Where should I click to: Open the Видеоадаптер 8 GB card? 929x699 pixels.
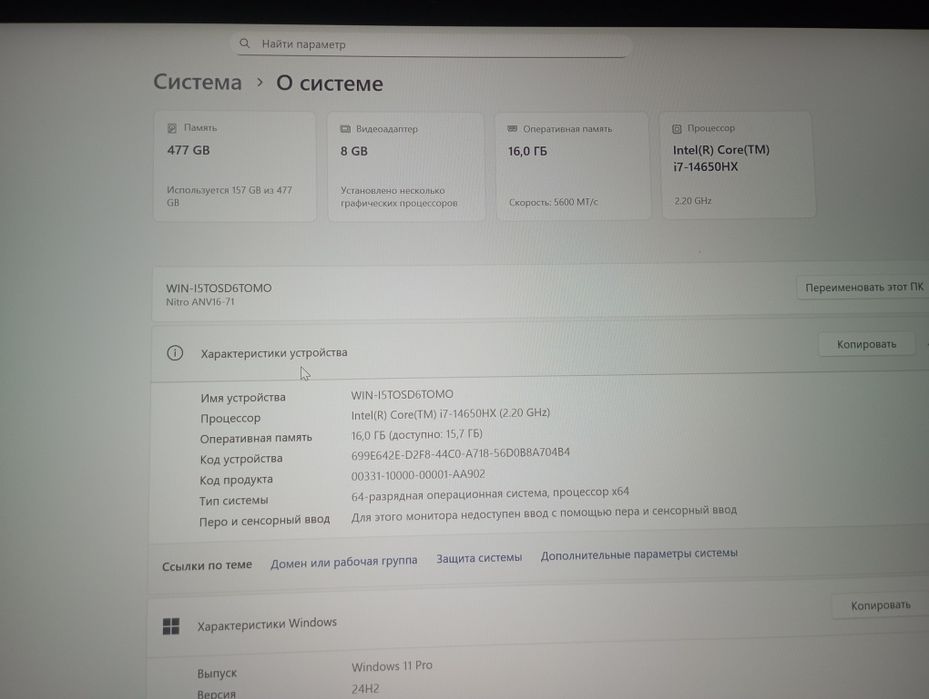pyautogui.click(x=406, y=166)
